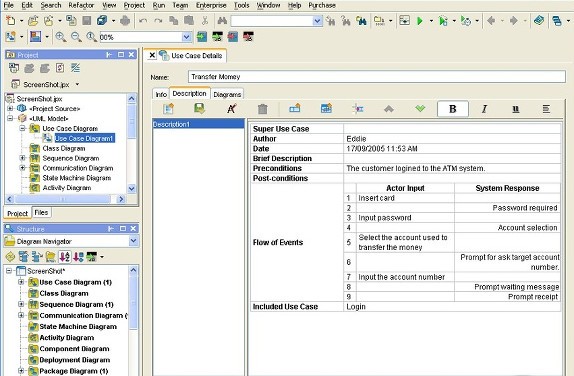
Task: Expand Package Diagram (1) in Structure panel
Action: click(21, 371)
